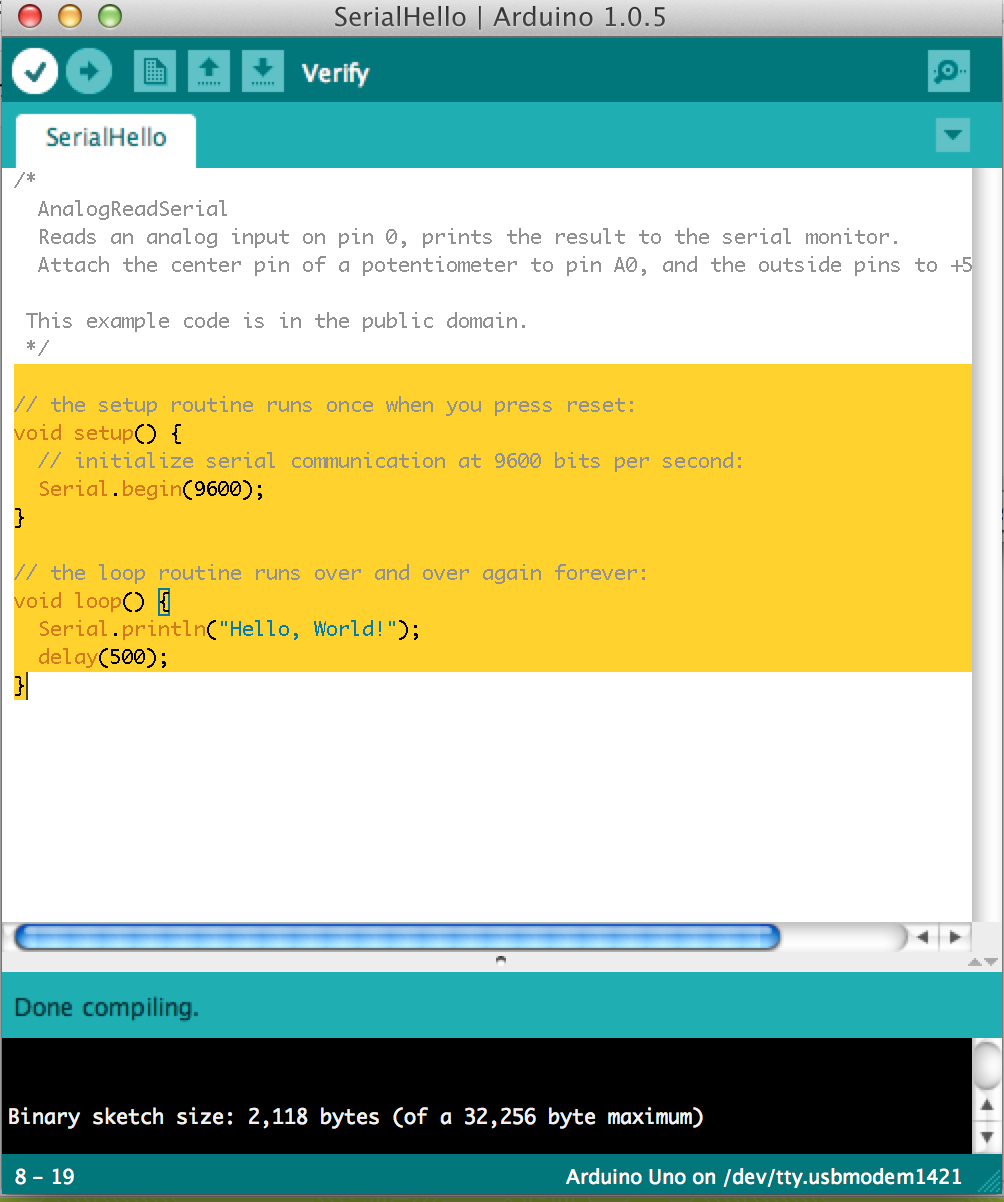Click the console output showing binary sketch size
This screenshot has width=1004, height=1202.
(355, 1117)
